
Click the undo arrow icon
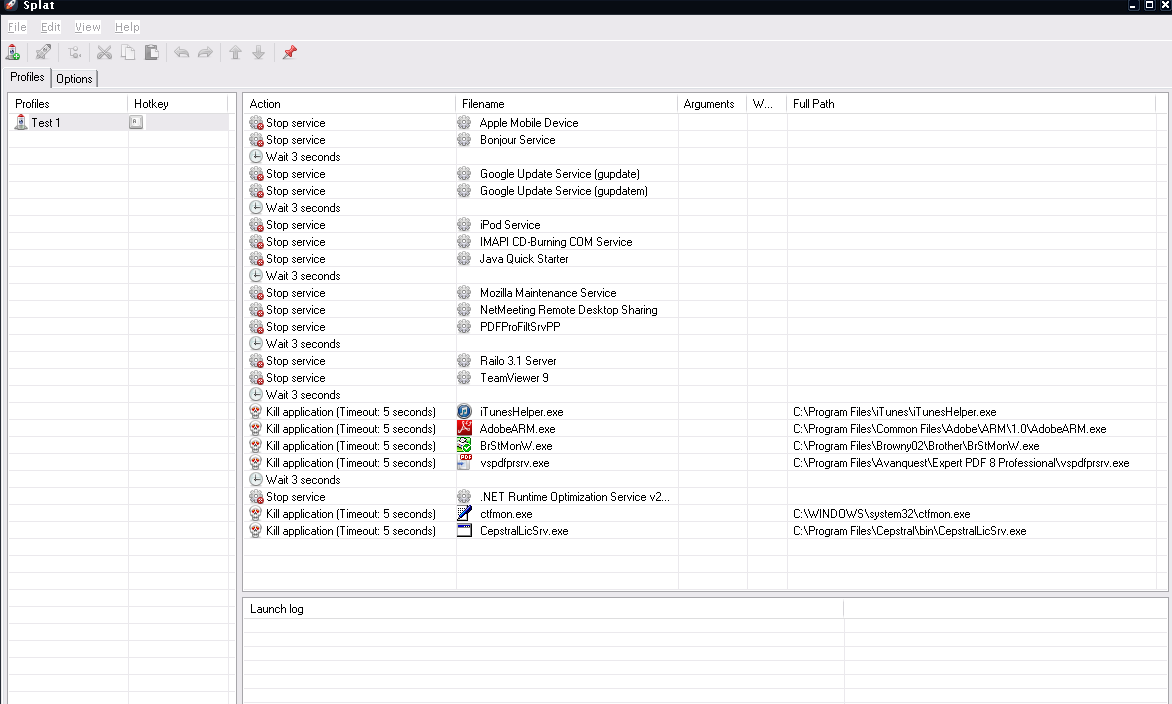(x=181, y=53)
